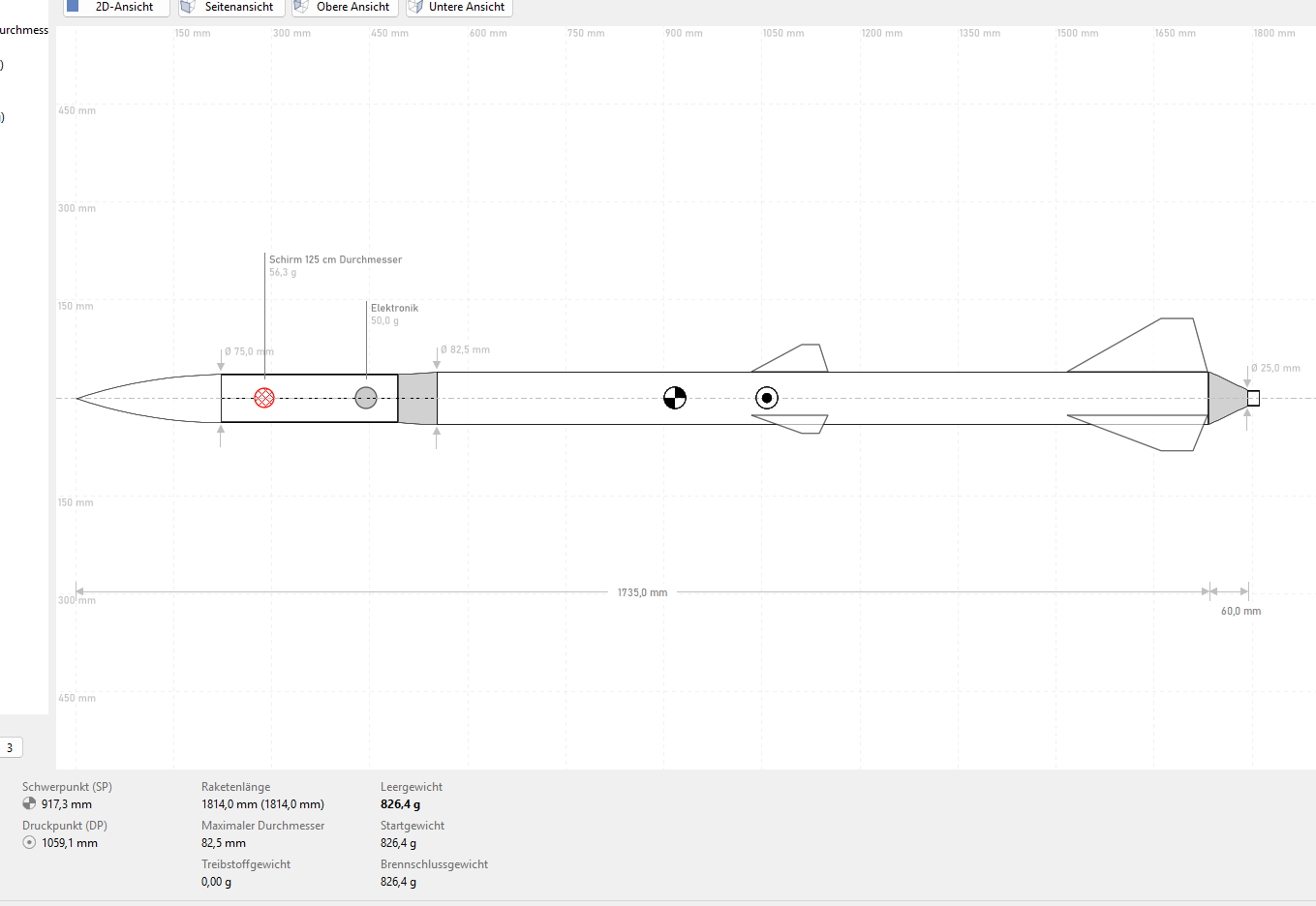
Task: Click the center of pressure symbol on rocket
Action: coord(767,398)
